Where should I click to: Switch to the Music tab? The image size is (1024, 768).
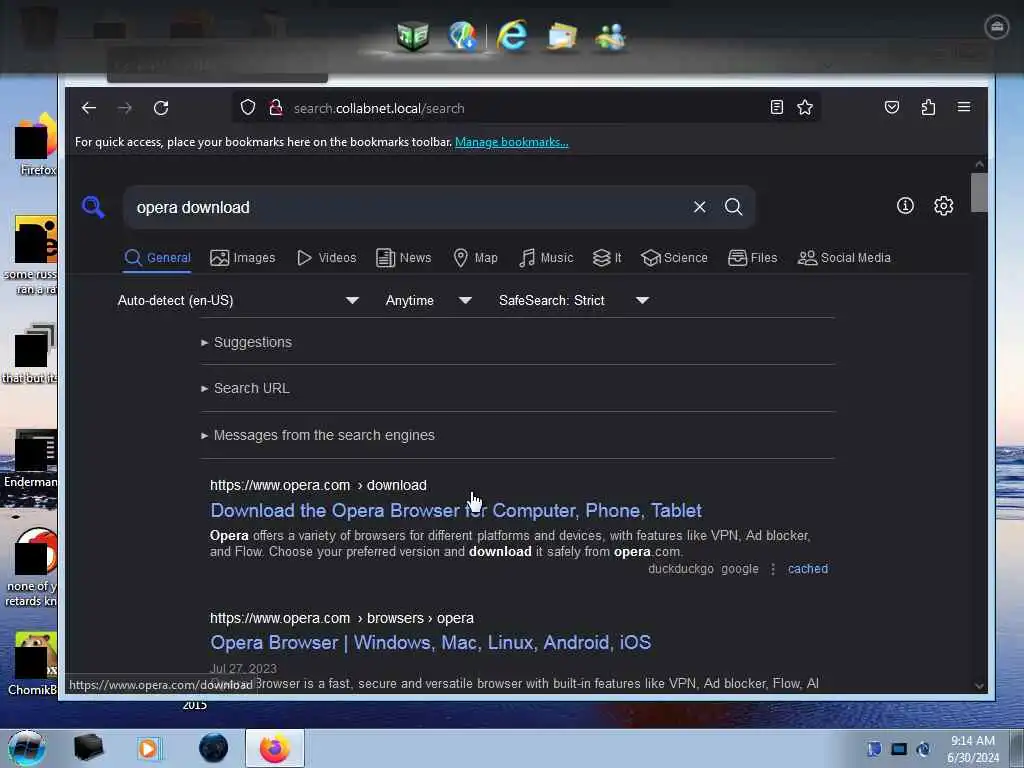[546, 257]
